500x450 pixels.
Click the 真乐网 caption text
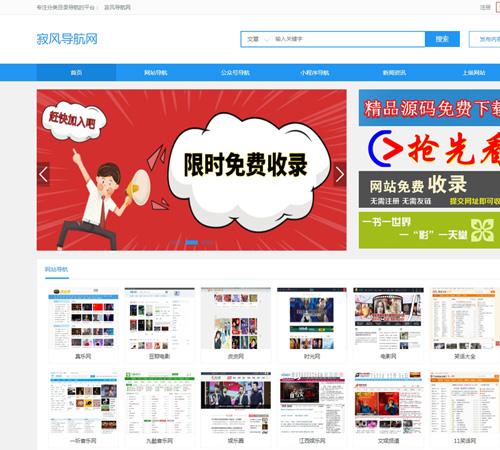pyautogui.click(x=83, y=356)
